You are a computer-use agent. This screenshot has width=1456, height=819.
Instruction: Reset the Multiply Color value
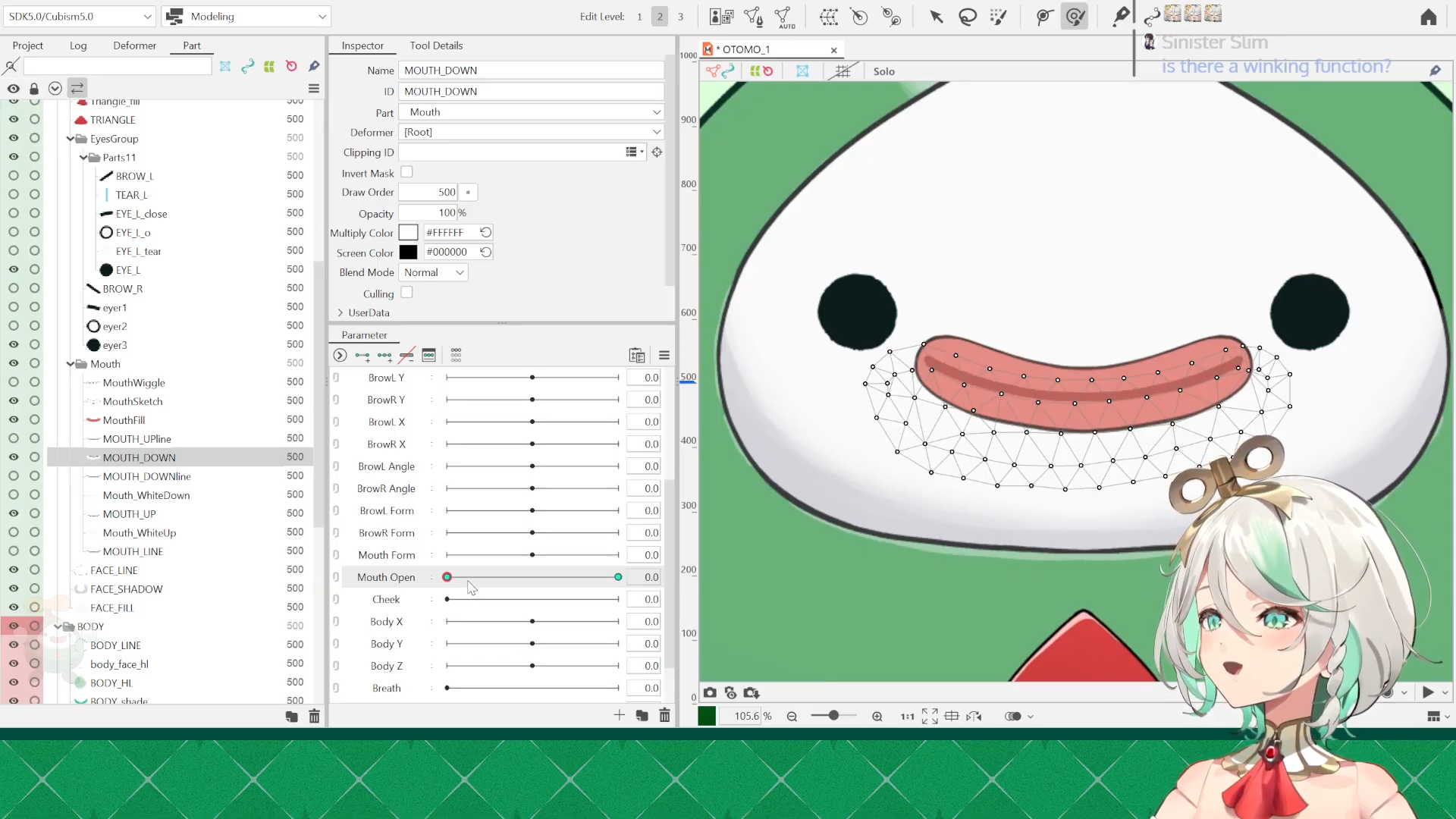486,232
